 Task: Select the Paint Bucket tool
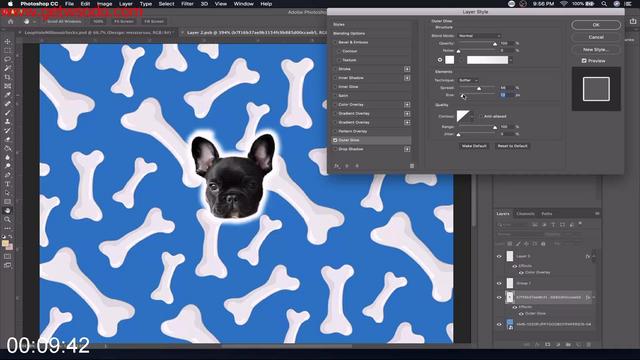(x=7, y=148)
